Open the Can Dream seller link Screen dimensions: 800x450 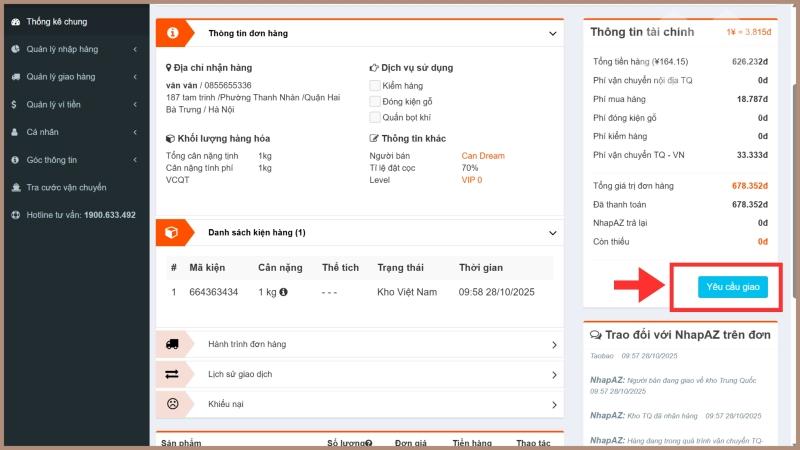pyautogui.click(x=483, y=156)
